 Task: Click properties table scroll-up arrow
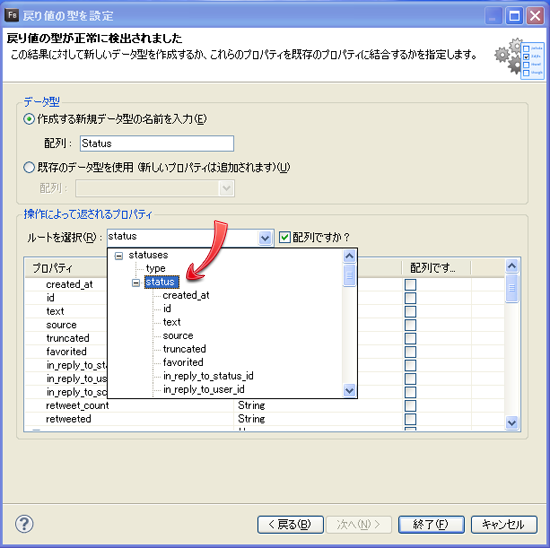512,266
